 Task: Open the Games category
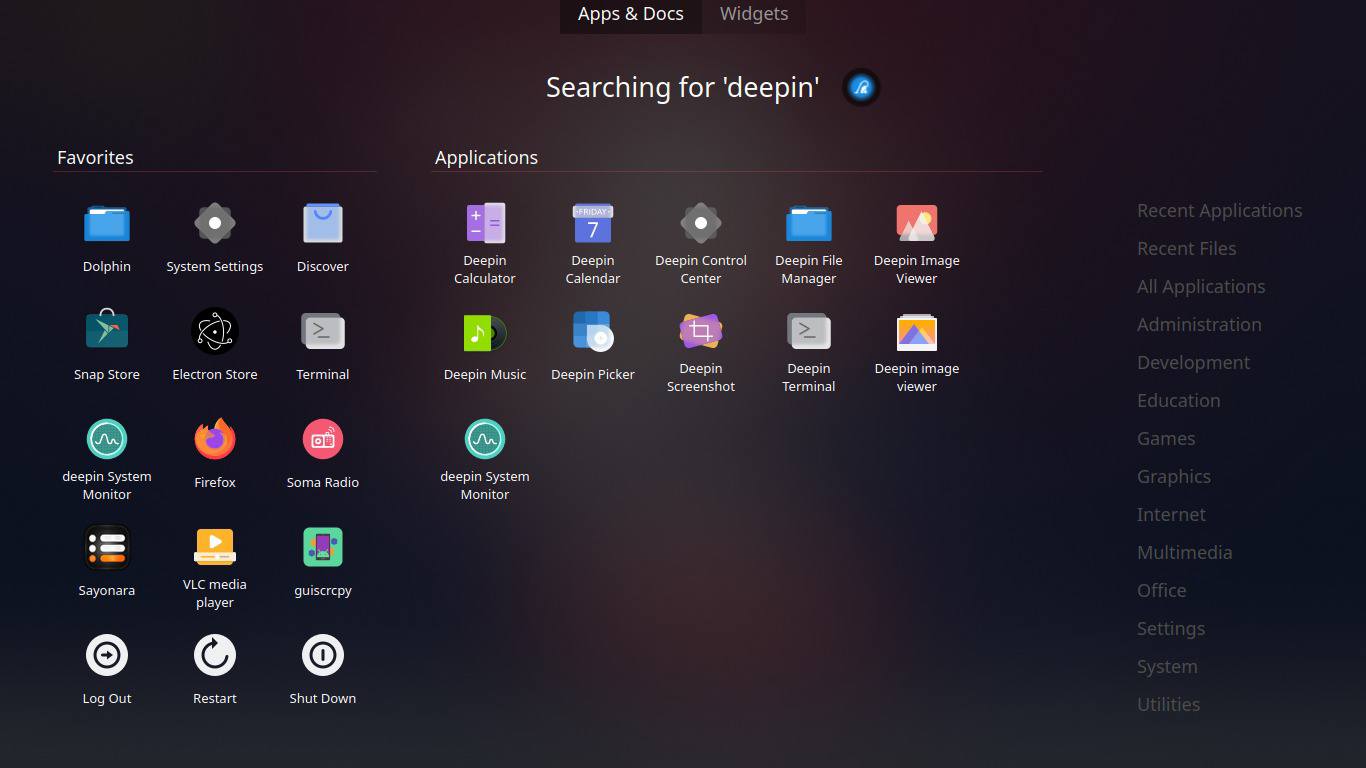[x=1166, y=438]
